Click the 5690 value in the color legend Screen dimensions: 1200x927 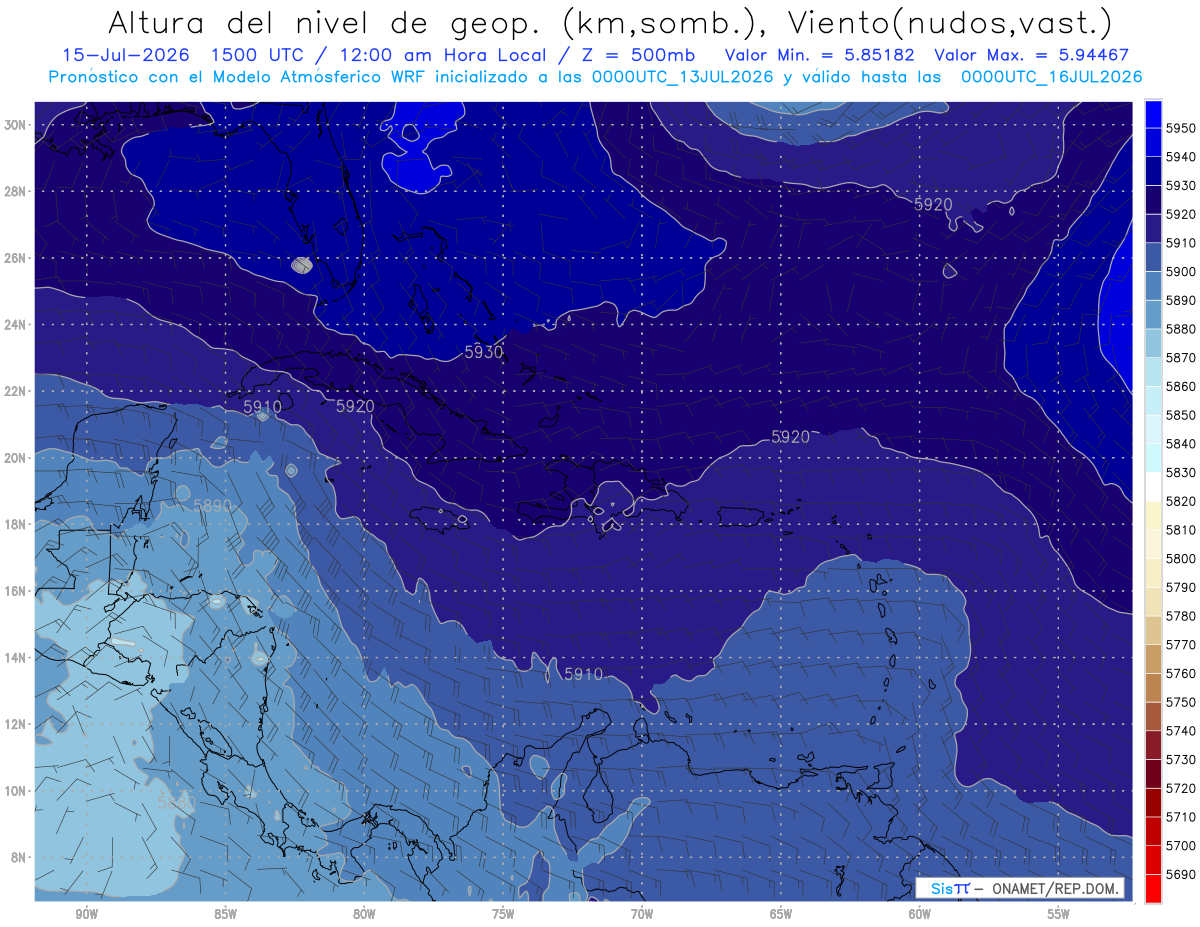click(1181, 874)
